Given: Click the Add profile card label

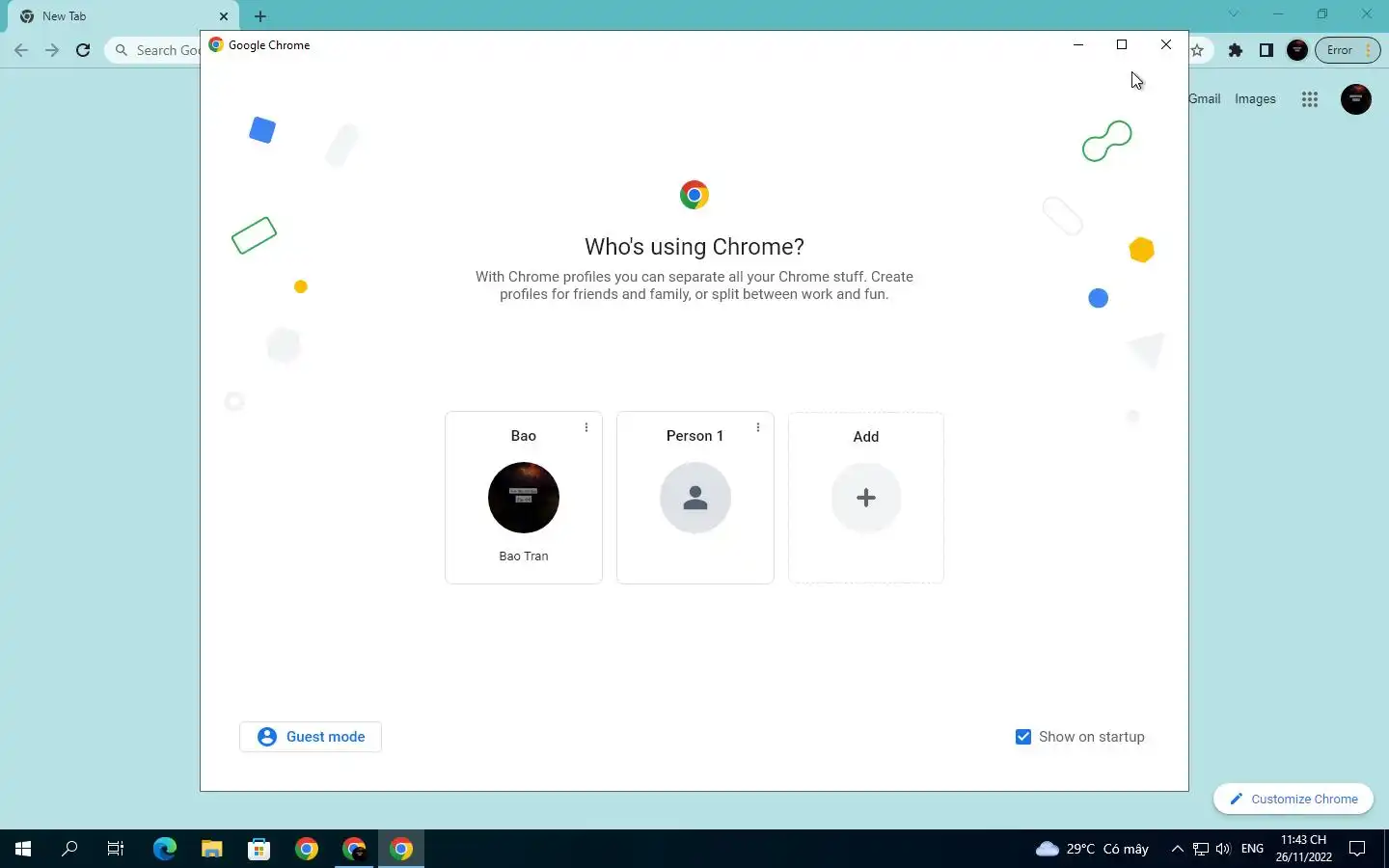Looking at the screenshot, I should [866, 437].
